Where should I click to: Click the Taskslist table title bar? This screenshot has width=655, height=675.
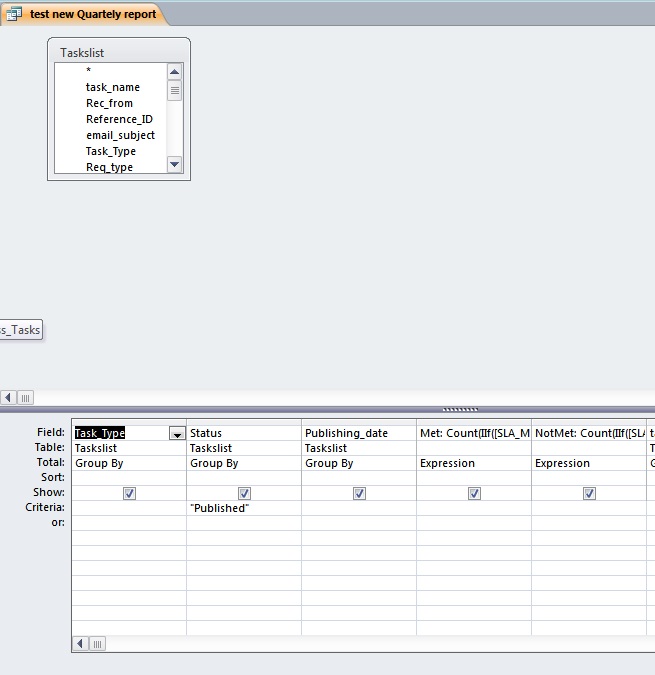(119, 53)
